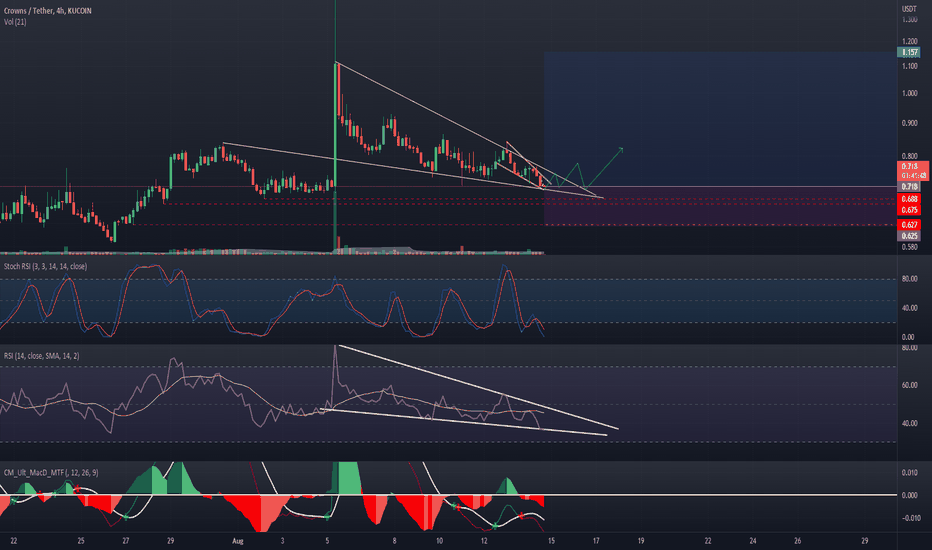The width and height of the screenshot is (932, 550).
Task: Click the gray 0.625 price label
Action: tap(909, 236)
